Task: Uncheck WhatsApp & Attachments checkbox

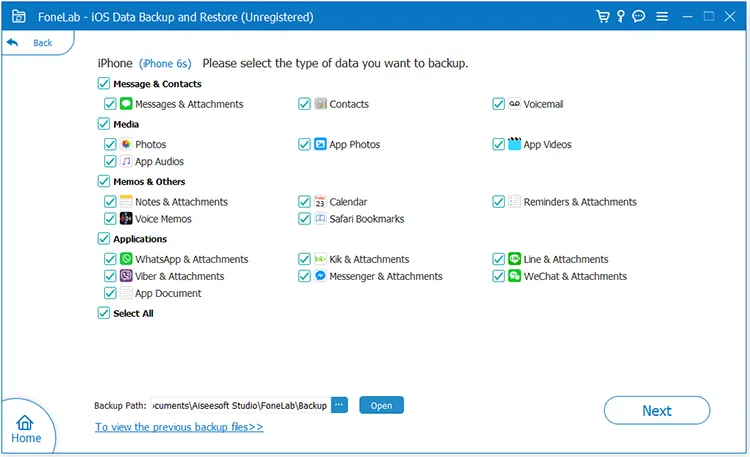Action: click(110, 258)
